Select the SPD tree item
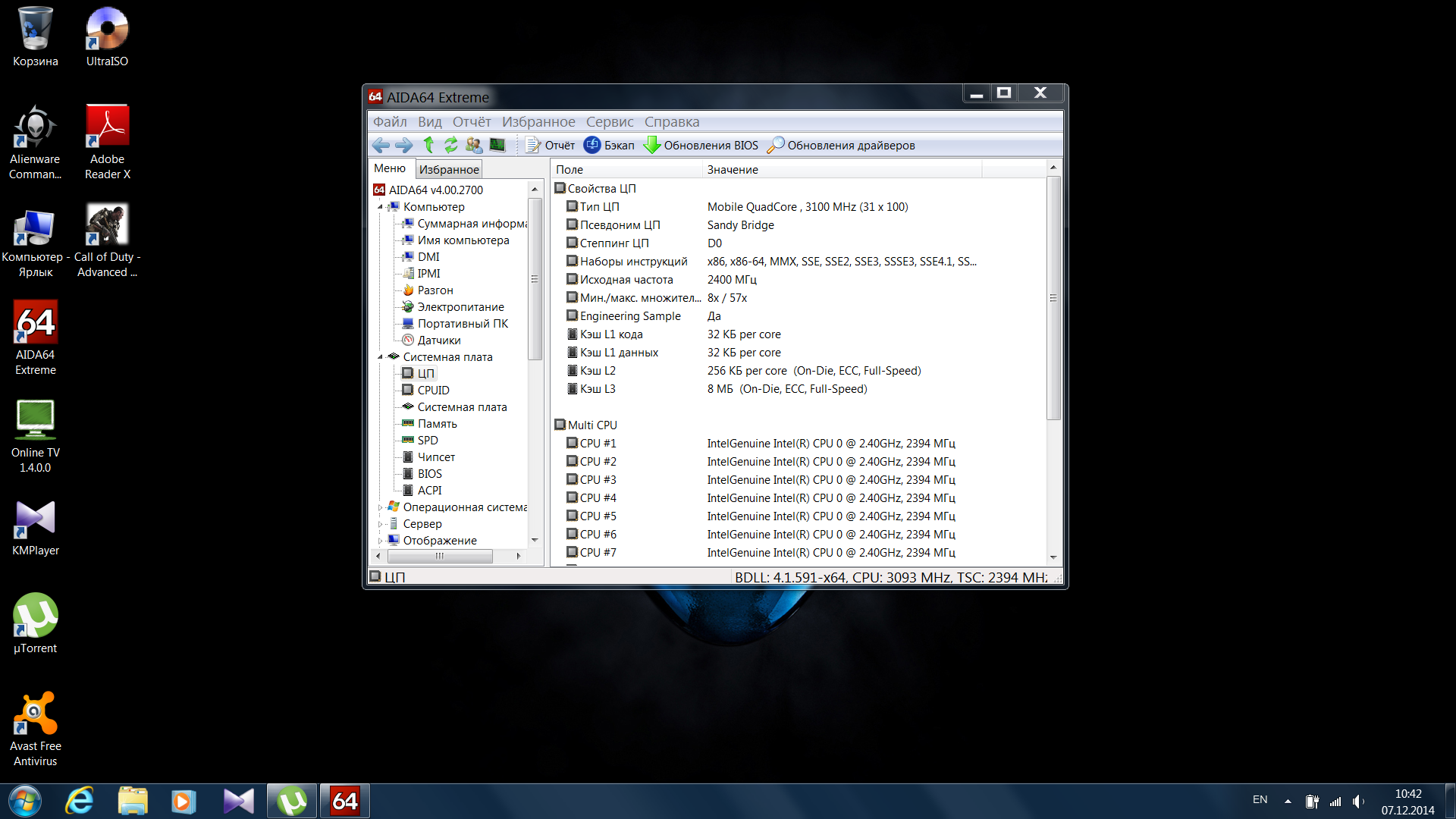 click(x=420, y=441)
